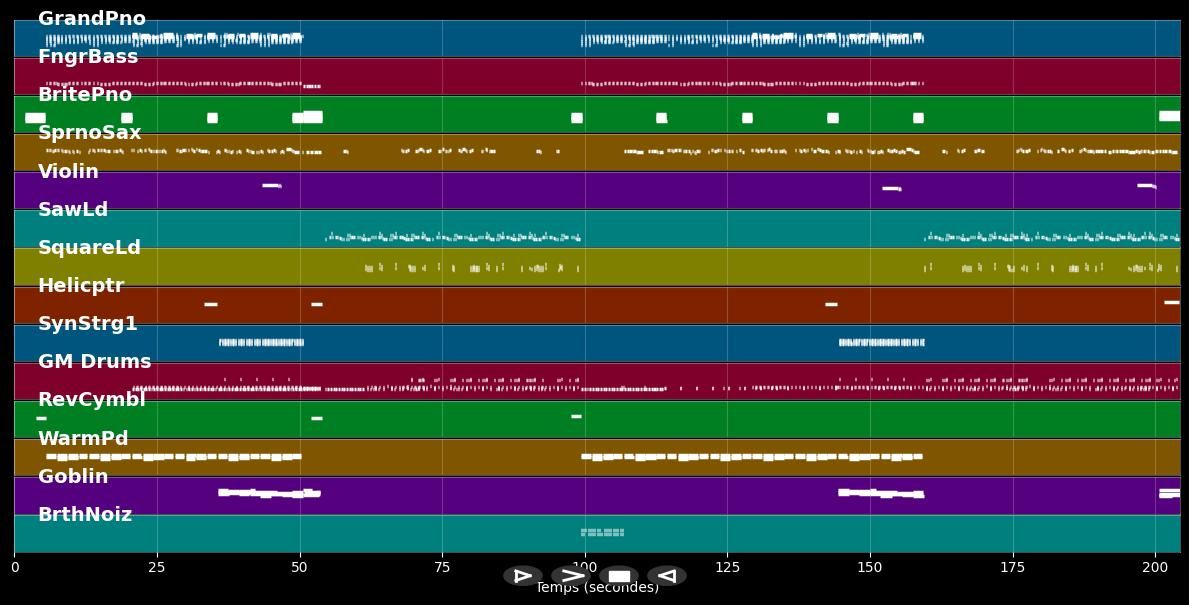The height and width of the screenshot is (605, 1189).
Task: Select the Helicptr track label
Action: 81,286
